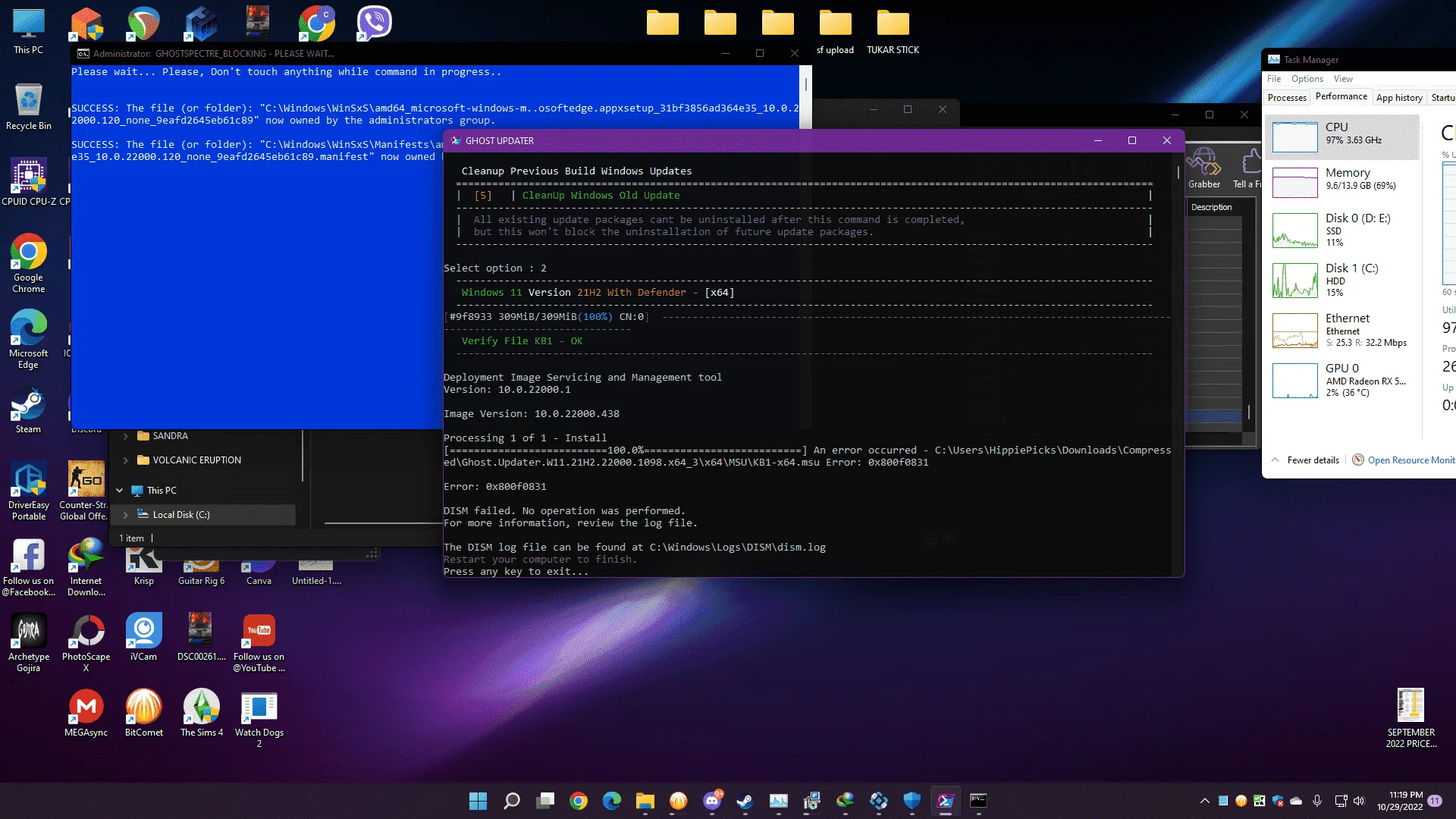Open Windows Start menu on taskbar

[x=479, y=801]
